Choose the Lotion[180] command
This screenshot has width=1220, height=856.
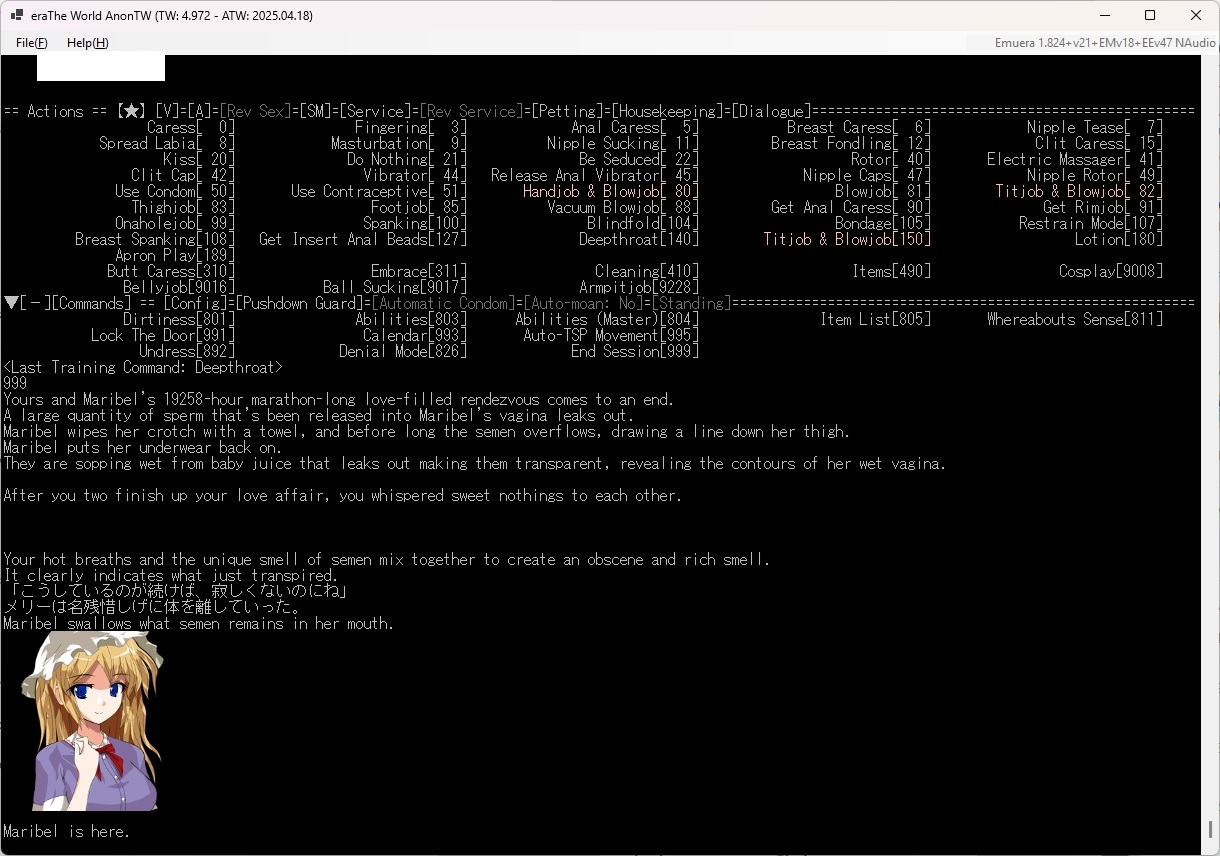tap(1119, 239)
